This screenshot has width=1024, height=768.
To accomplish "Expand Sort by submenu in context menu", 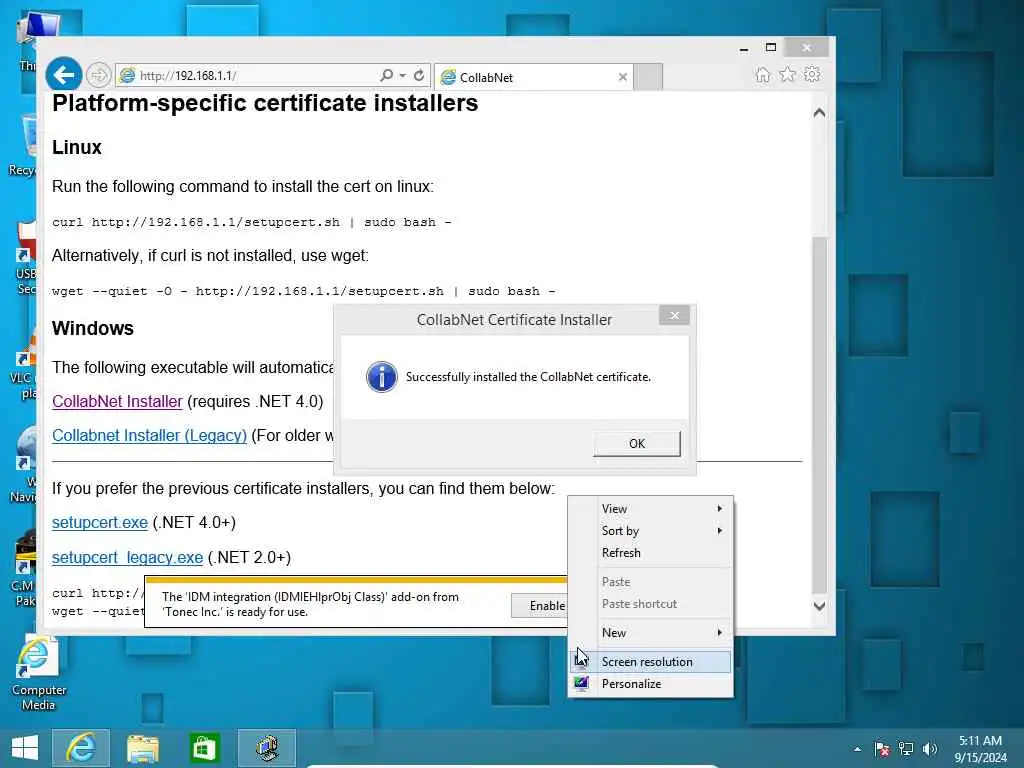I will (650, 531).
